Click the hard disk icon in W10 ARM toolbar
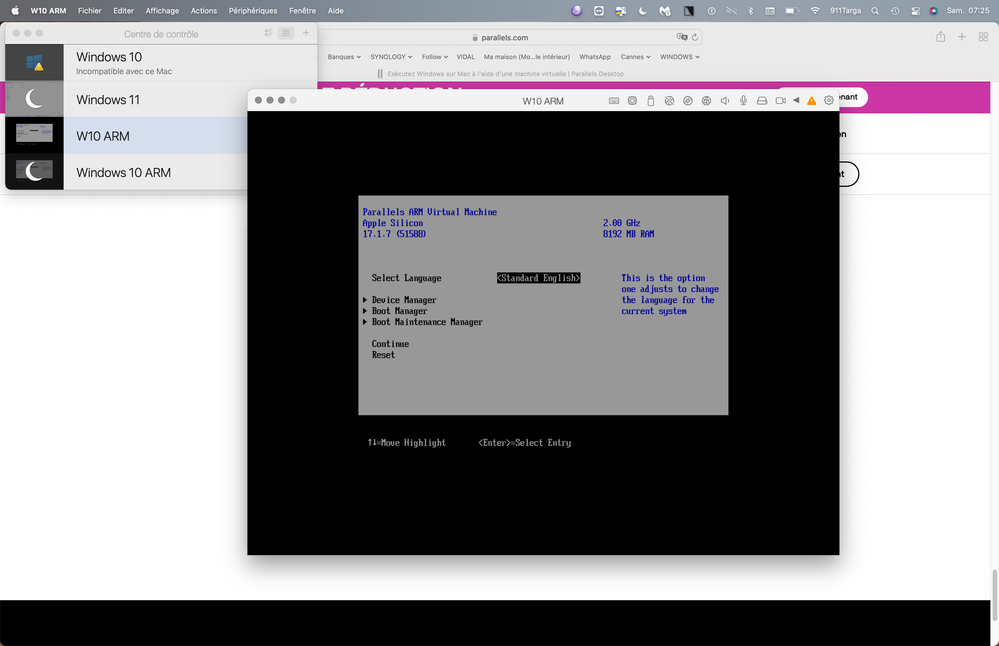Viewport: 999px width, 646px height. (x=761, y=101)
